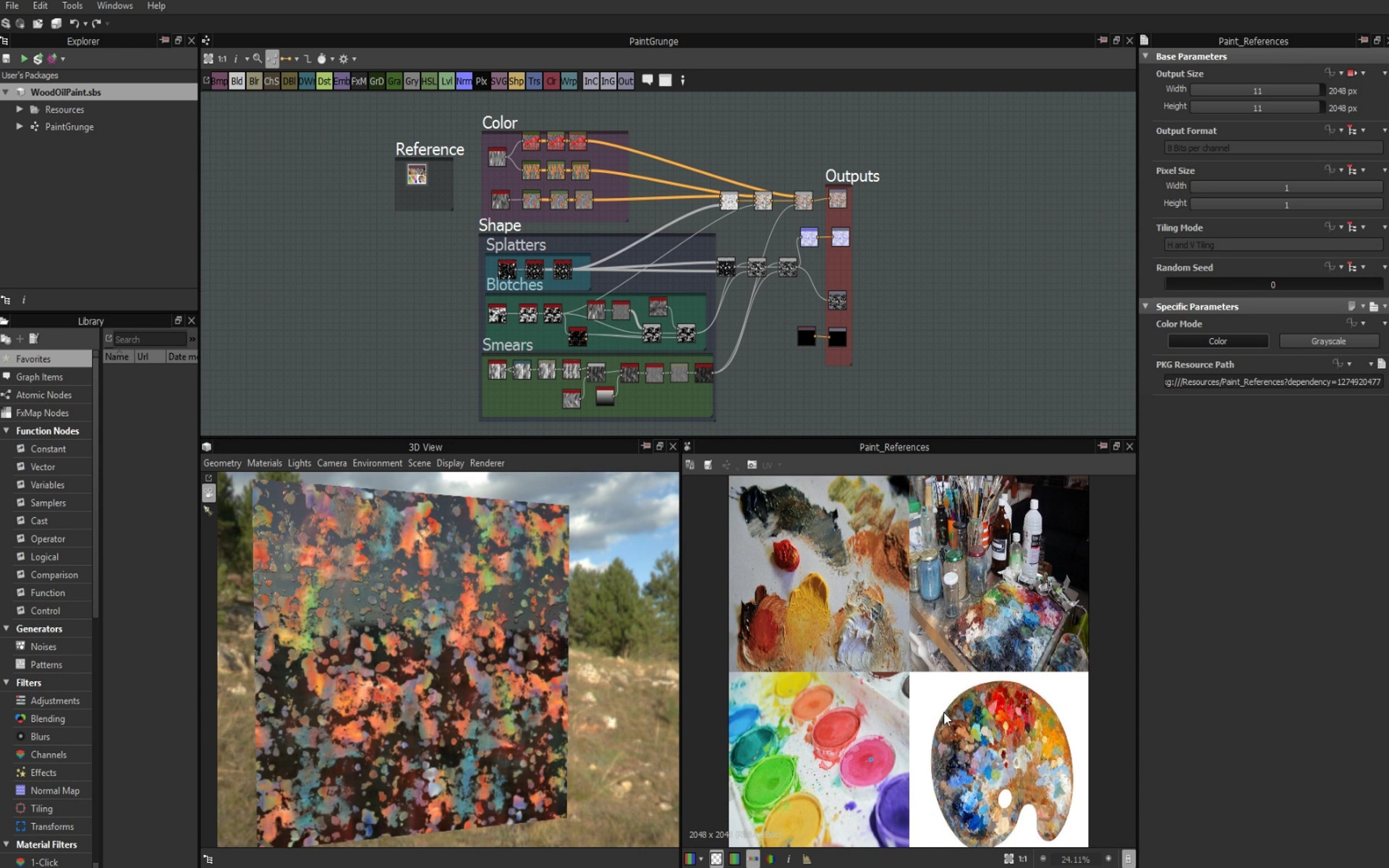Open the Tiling Mode dropdown
Viewport: 1389px width, 868px height.
(x=1273, y=244)
